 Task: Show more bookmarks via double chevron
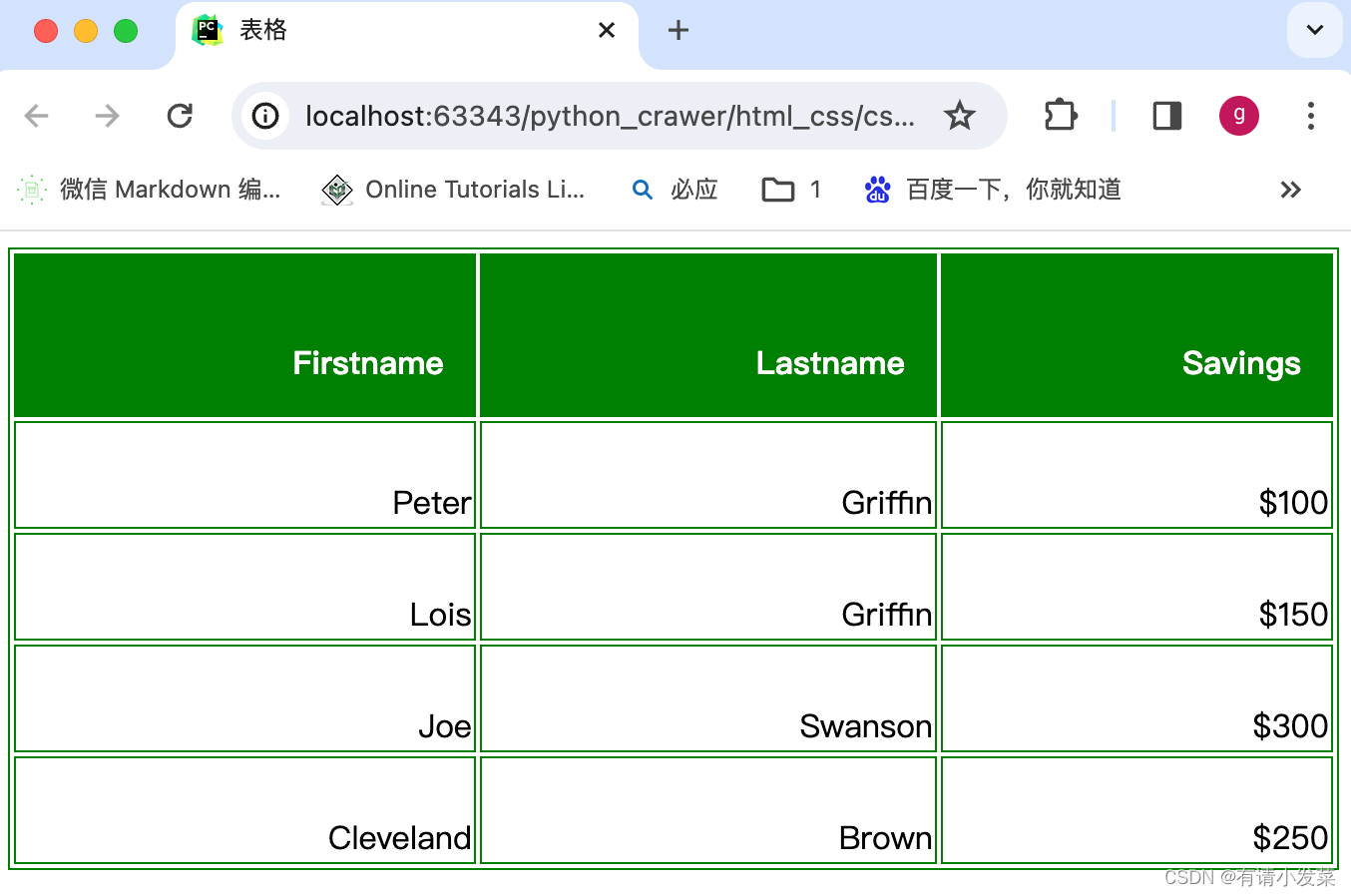coord(1291,190)
